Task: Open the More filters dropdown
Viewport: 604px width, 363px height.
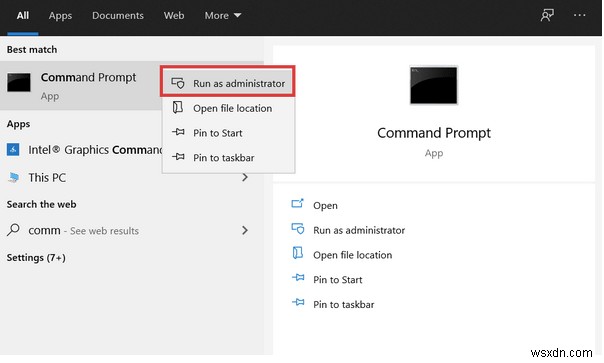Action: 223,16
